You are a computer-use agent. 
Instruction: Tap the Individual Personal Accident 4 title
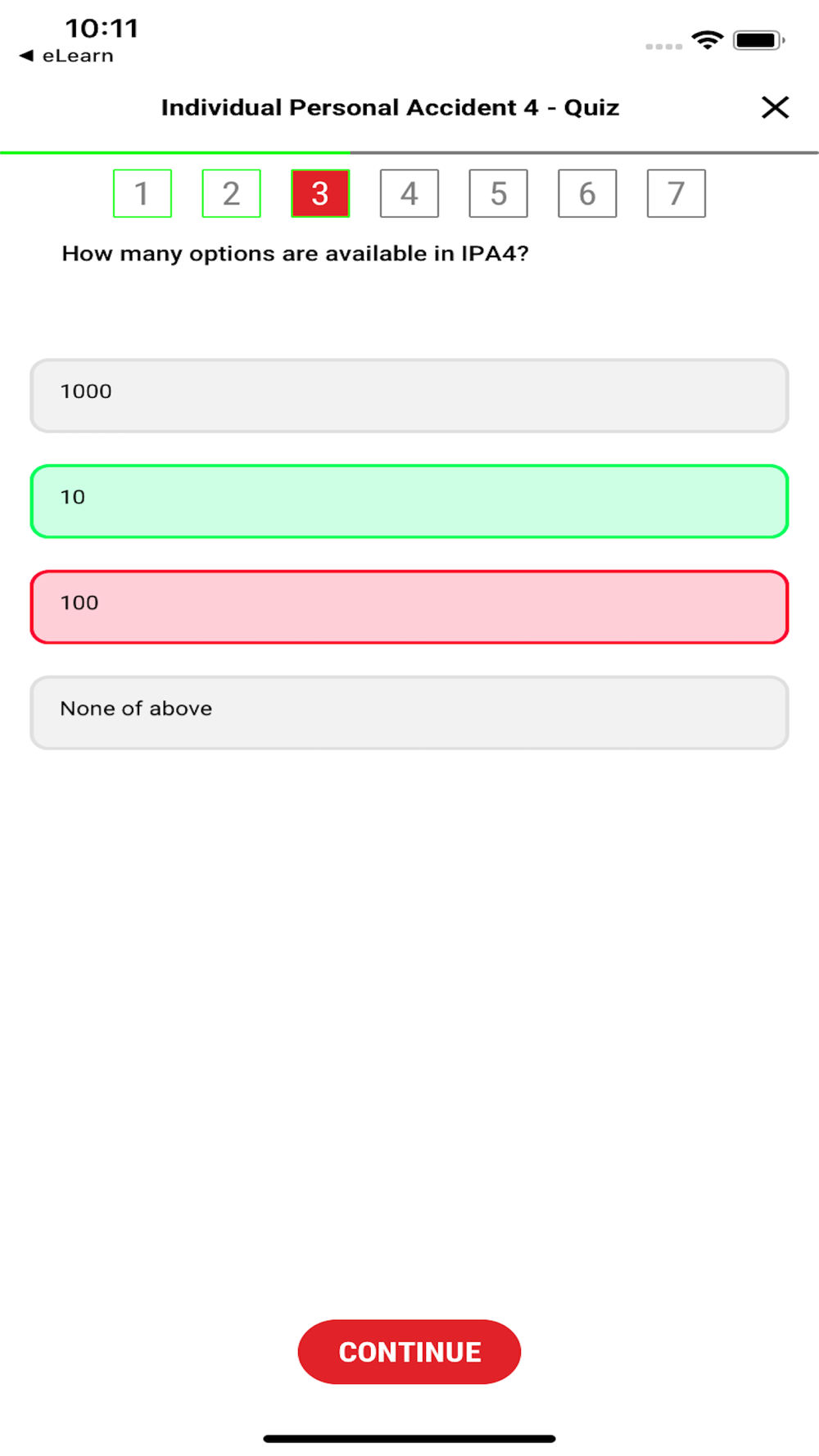tap(390, 107)
